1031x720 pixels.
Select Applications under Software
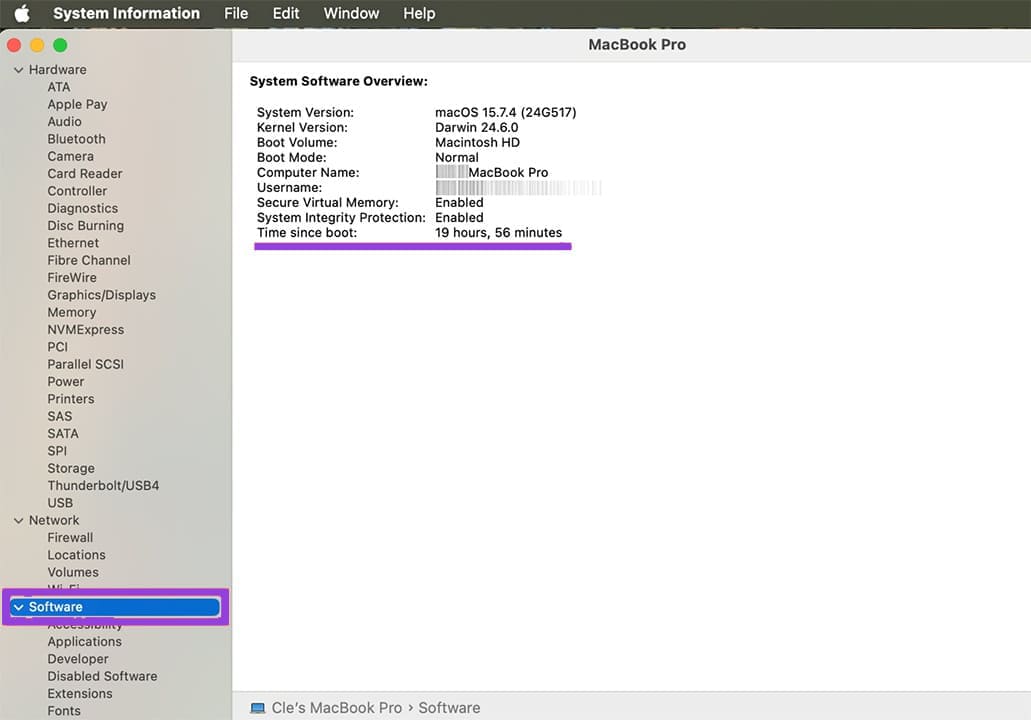click(x=84, y=642)
